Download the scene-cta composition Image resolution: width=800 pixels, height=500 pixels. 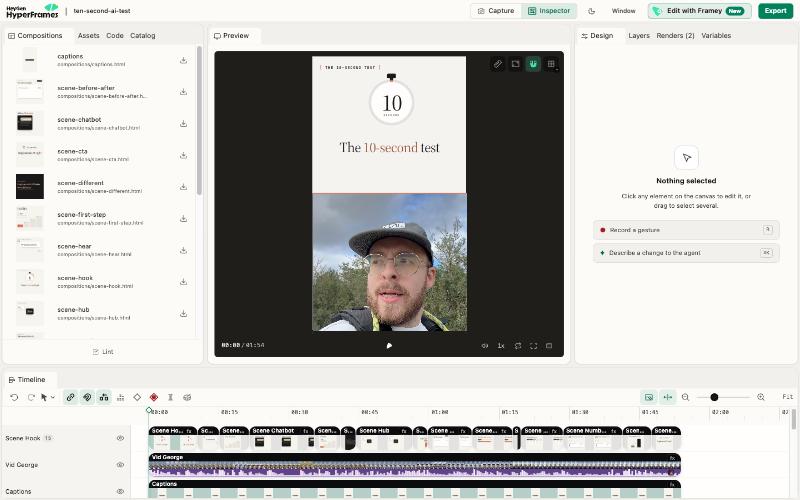183,155
